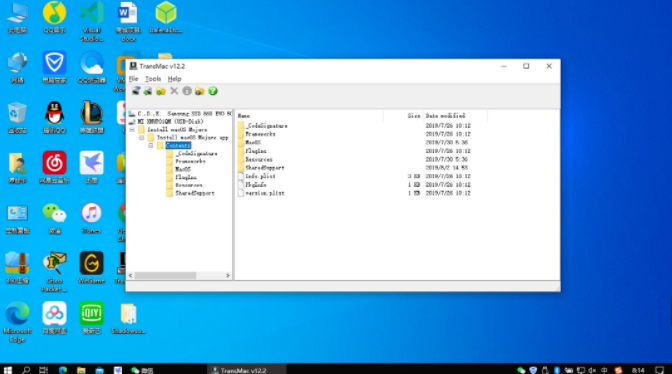
Task: Sort by the Date modified column header
Action: [x=455, y=116]
